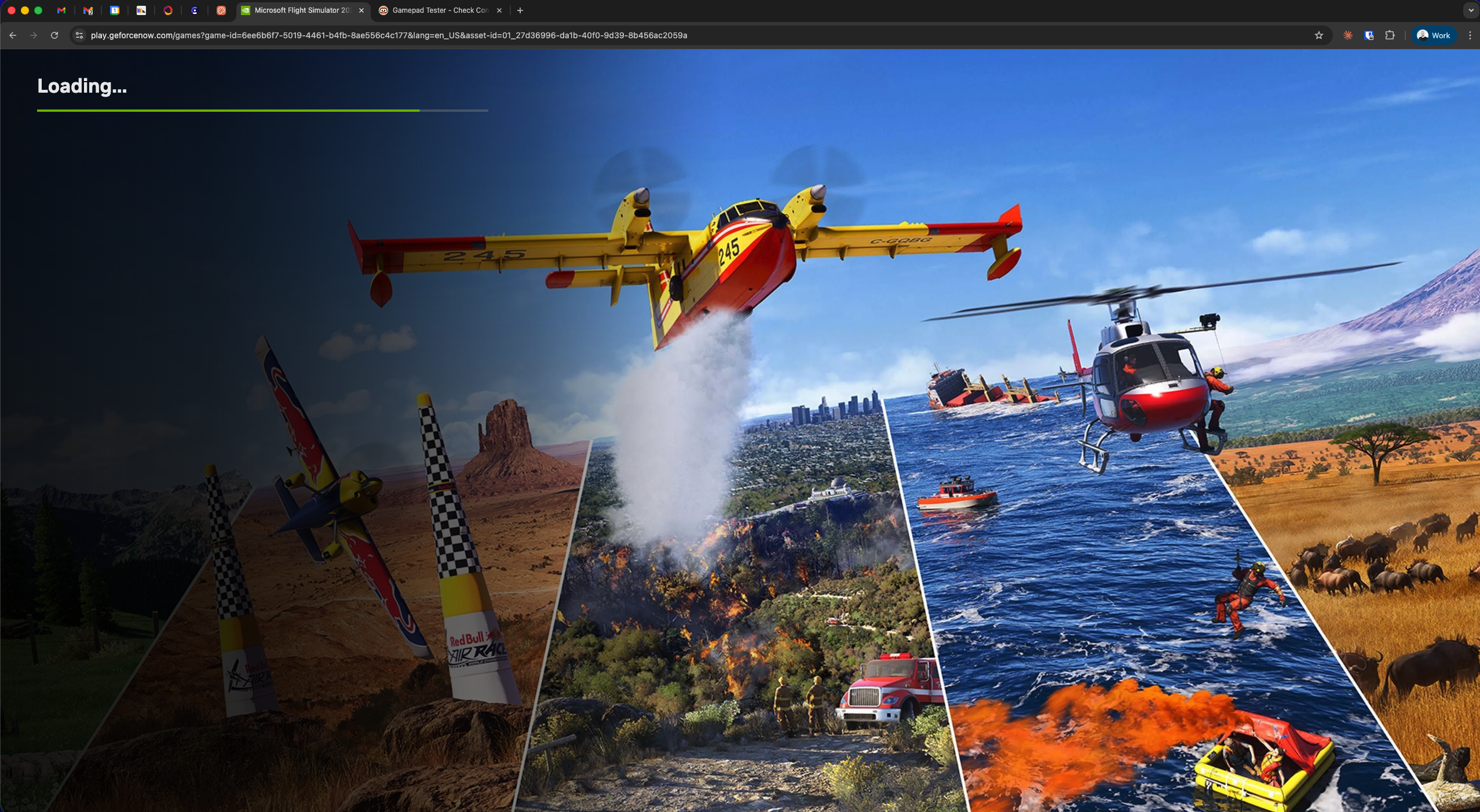1480x812 pixels.
Task: Open the Work profile menu
Action: (x=1434, y=35)
